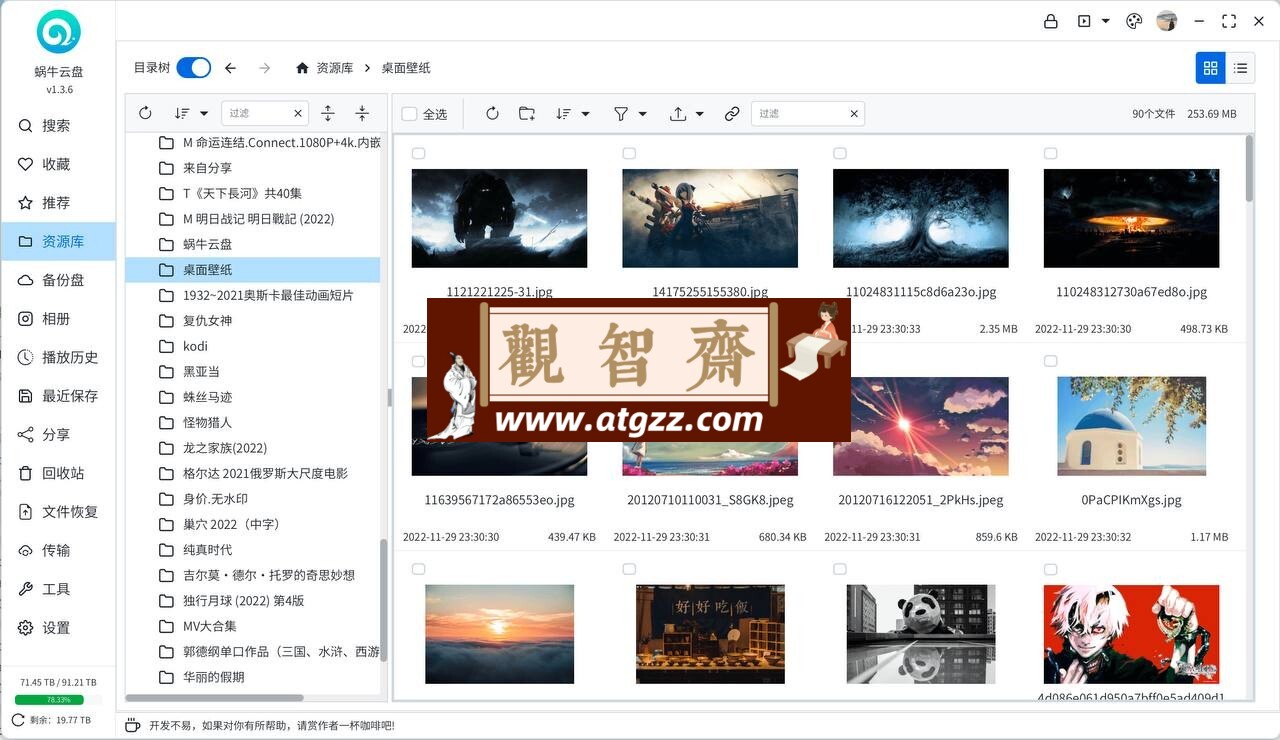Open the theme palette icon
This screenshot has height=740, width=1280.
1134,21
